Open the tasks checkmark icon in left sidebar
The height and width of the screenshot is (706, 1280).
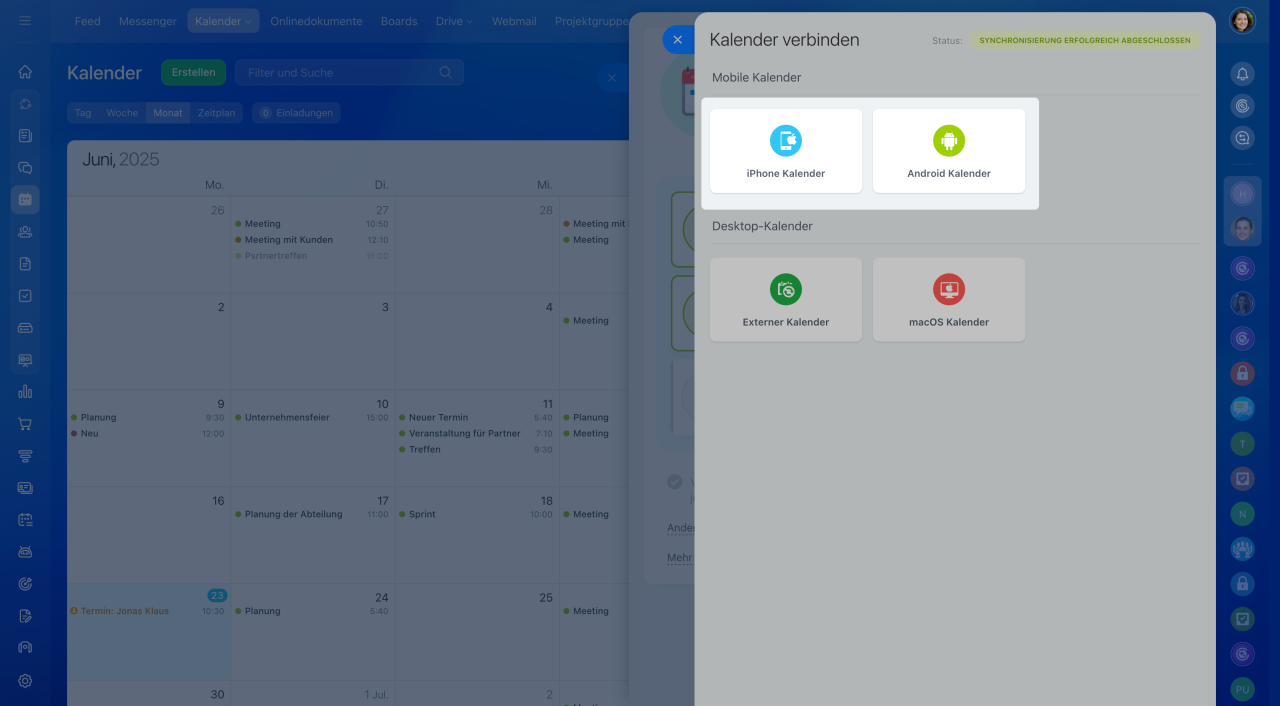pos(25,296)
